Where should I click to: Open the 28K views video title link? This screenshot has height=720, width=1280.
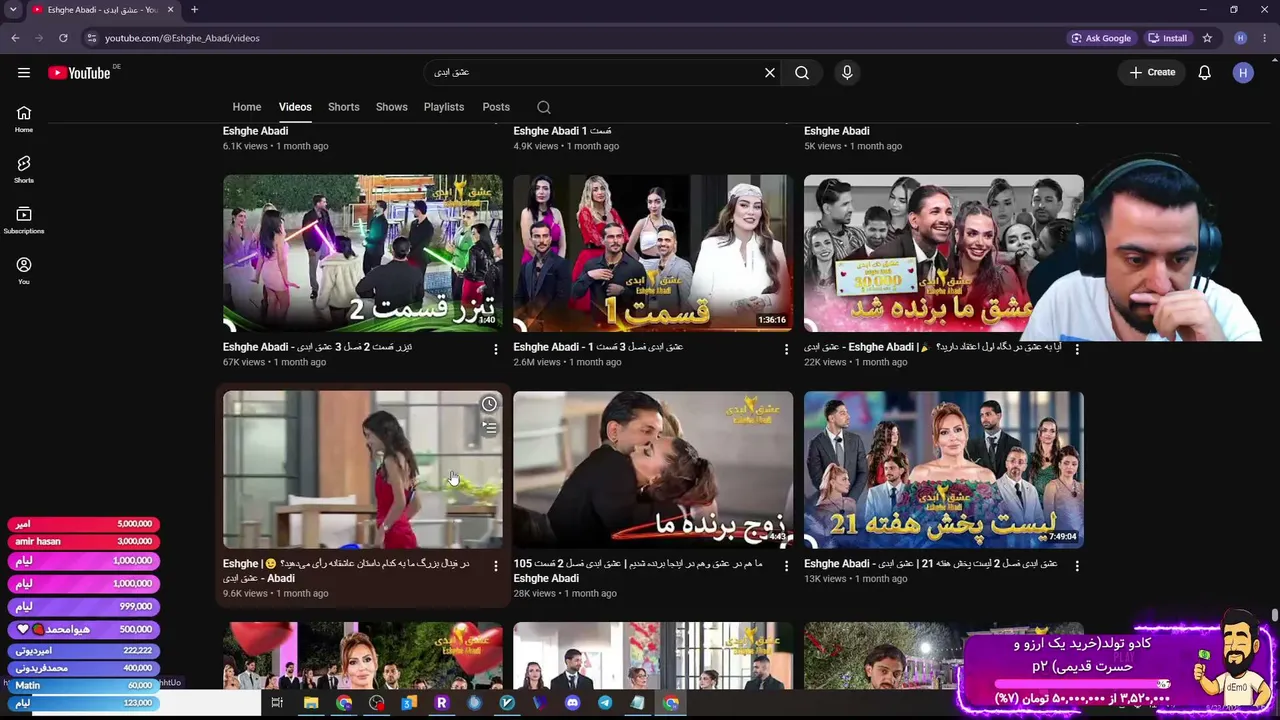[x=638, y=571]
